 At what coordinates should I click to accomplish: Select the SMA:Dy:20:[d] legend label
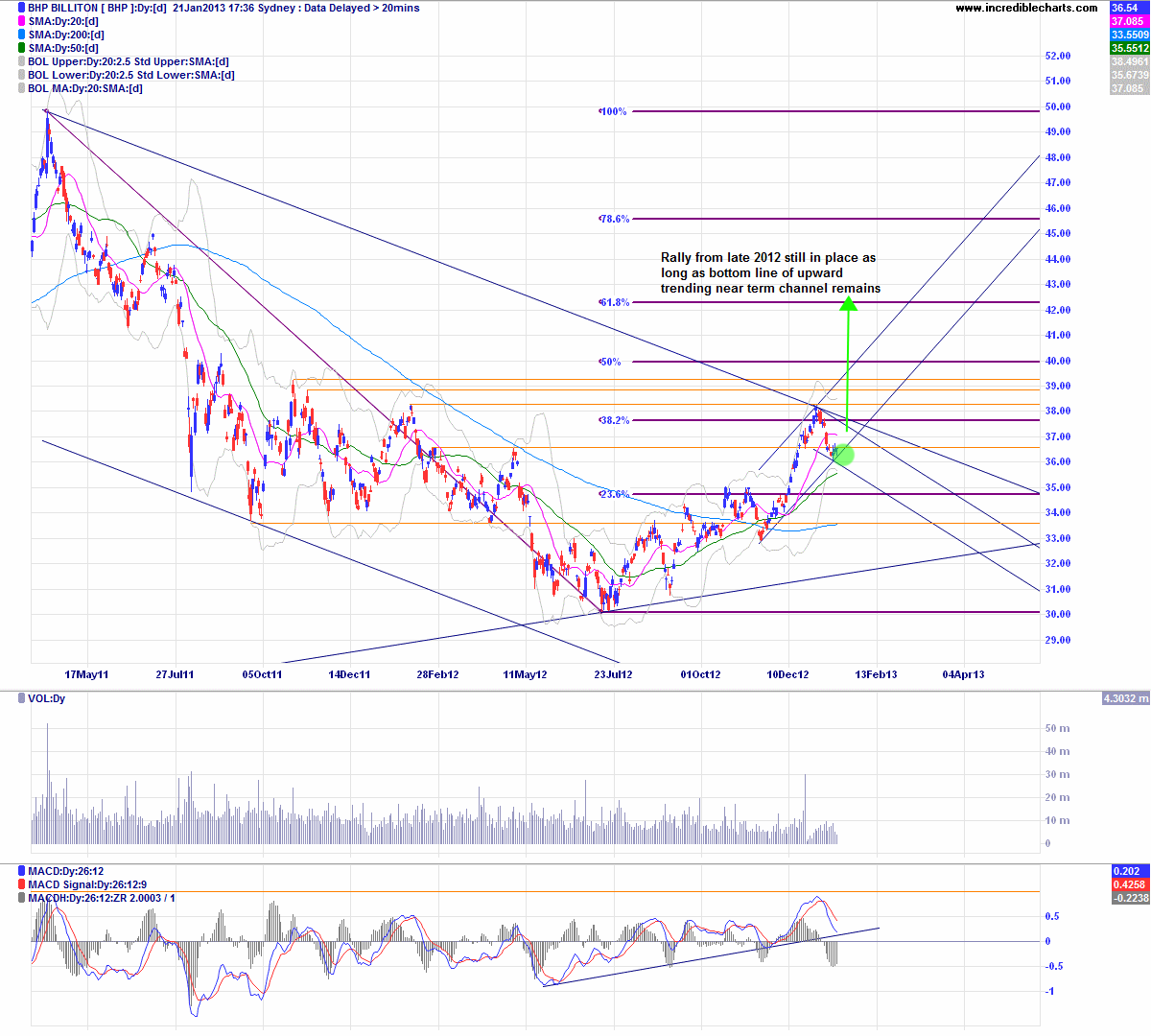[63, 21]
